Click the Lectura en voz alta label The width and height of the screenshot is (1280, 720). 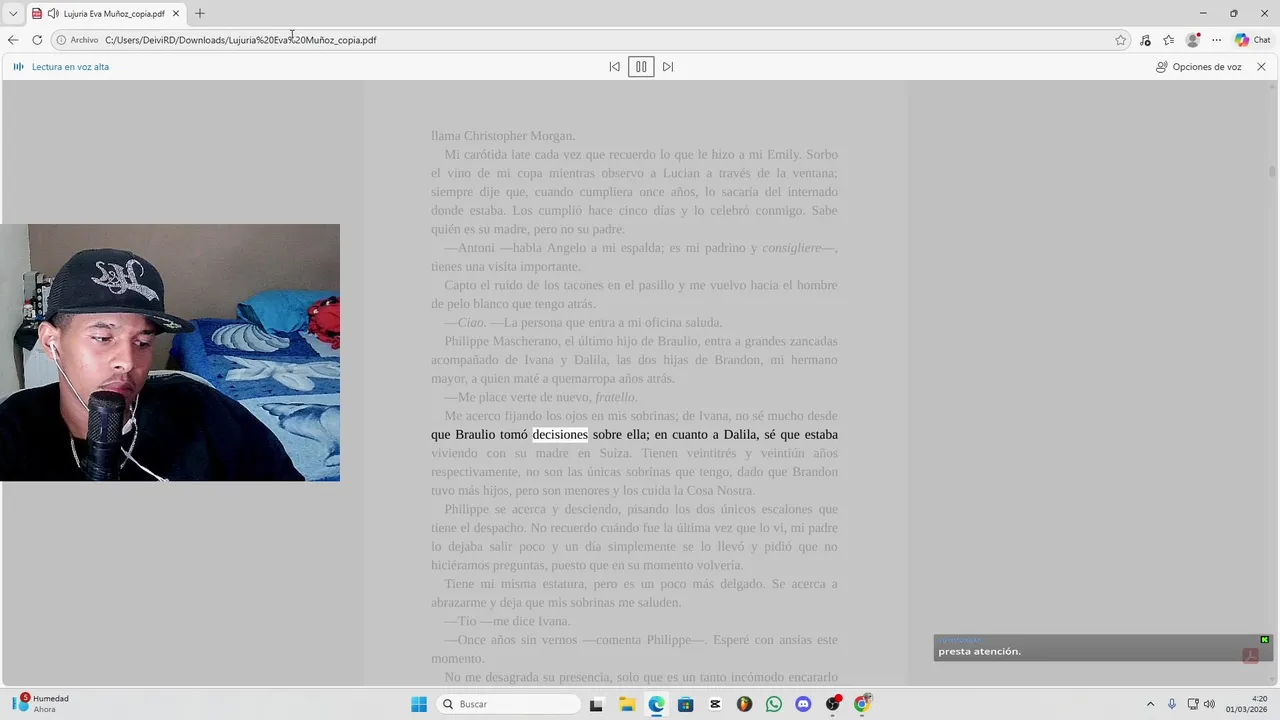click(x=70, y=67)
